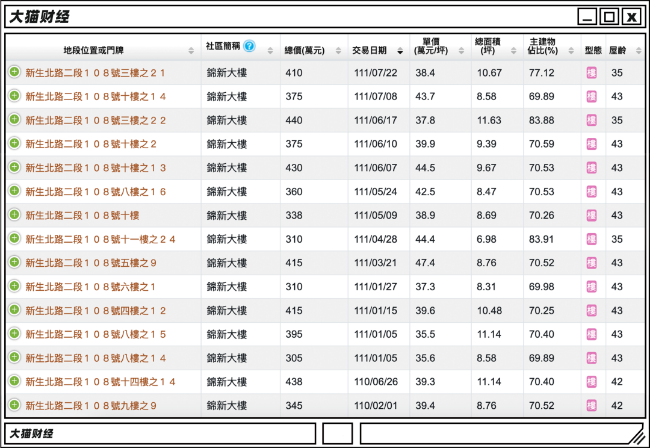Viewport: 650px width, 448px height.
Task: Click pink building type icon on 111/06/10 row
Action: pos(592,144)
